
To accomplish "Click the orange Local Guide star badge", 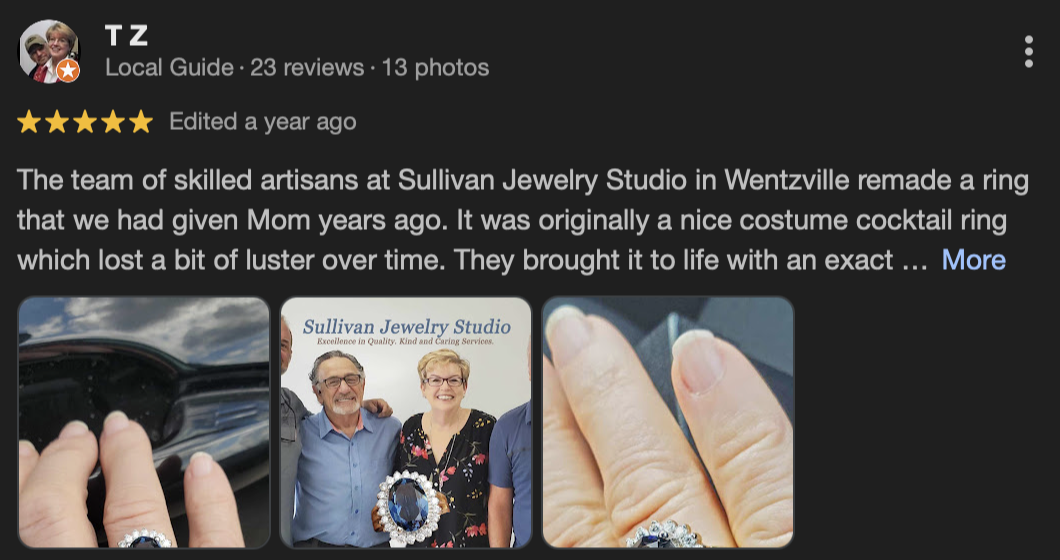I will point(68,70).
